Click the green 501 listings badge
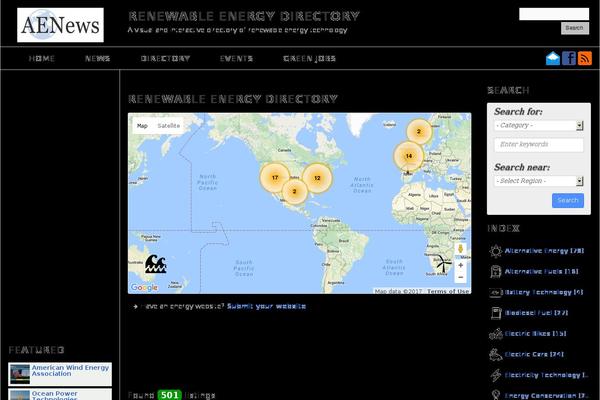The width and height of the screenshot is (600, 400). click(169, 395)
